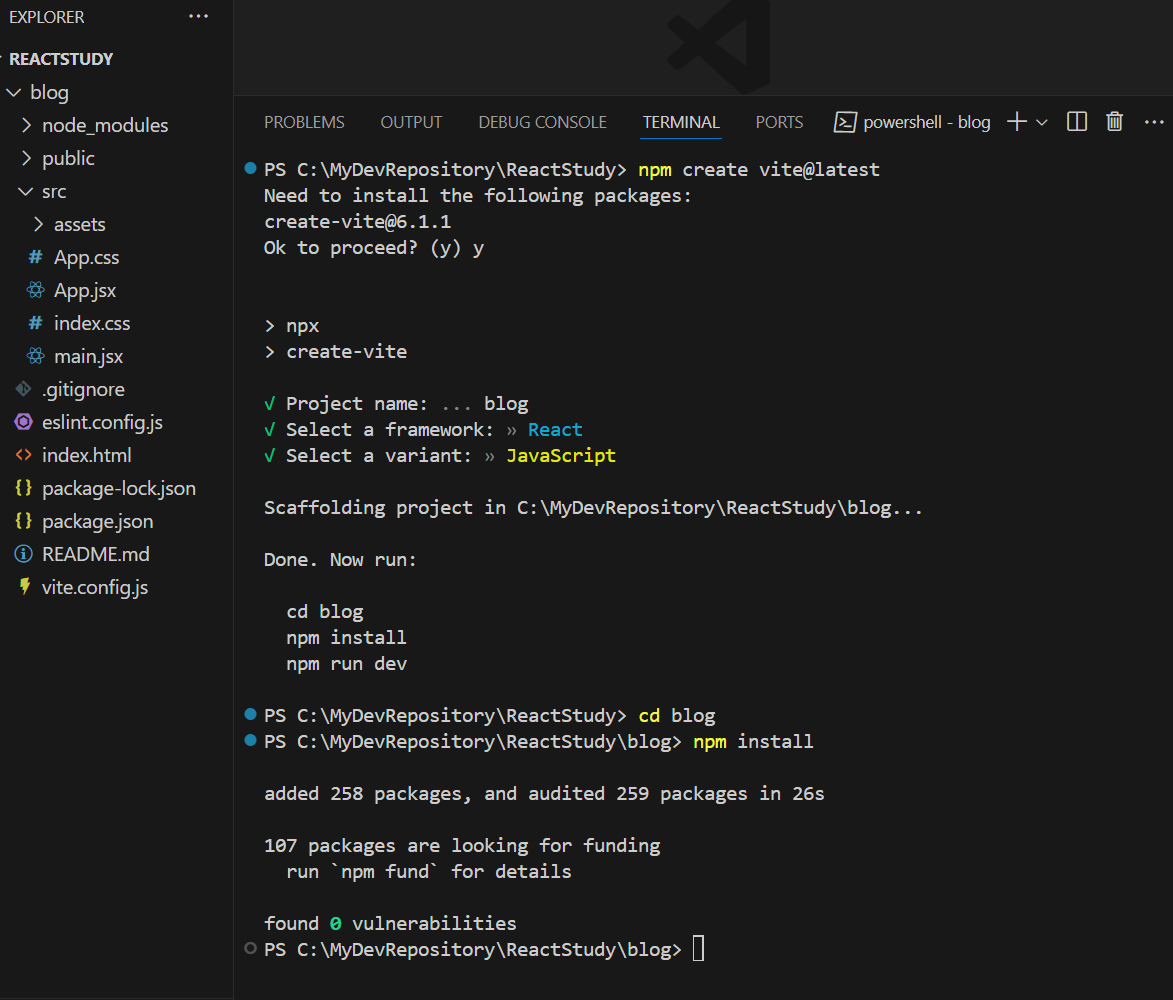Click the 'React' framework text in terminal
Viewport: 1173px width, 1000px height.
(x=555, y=429)
